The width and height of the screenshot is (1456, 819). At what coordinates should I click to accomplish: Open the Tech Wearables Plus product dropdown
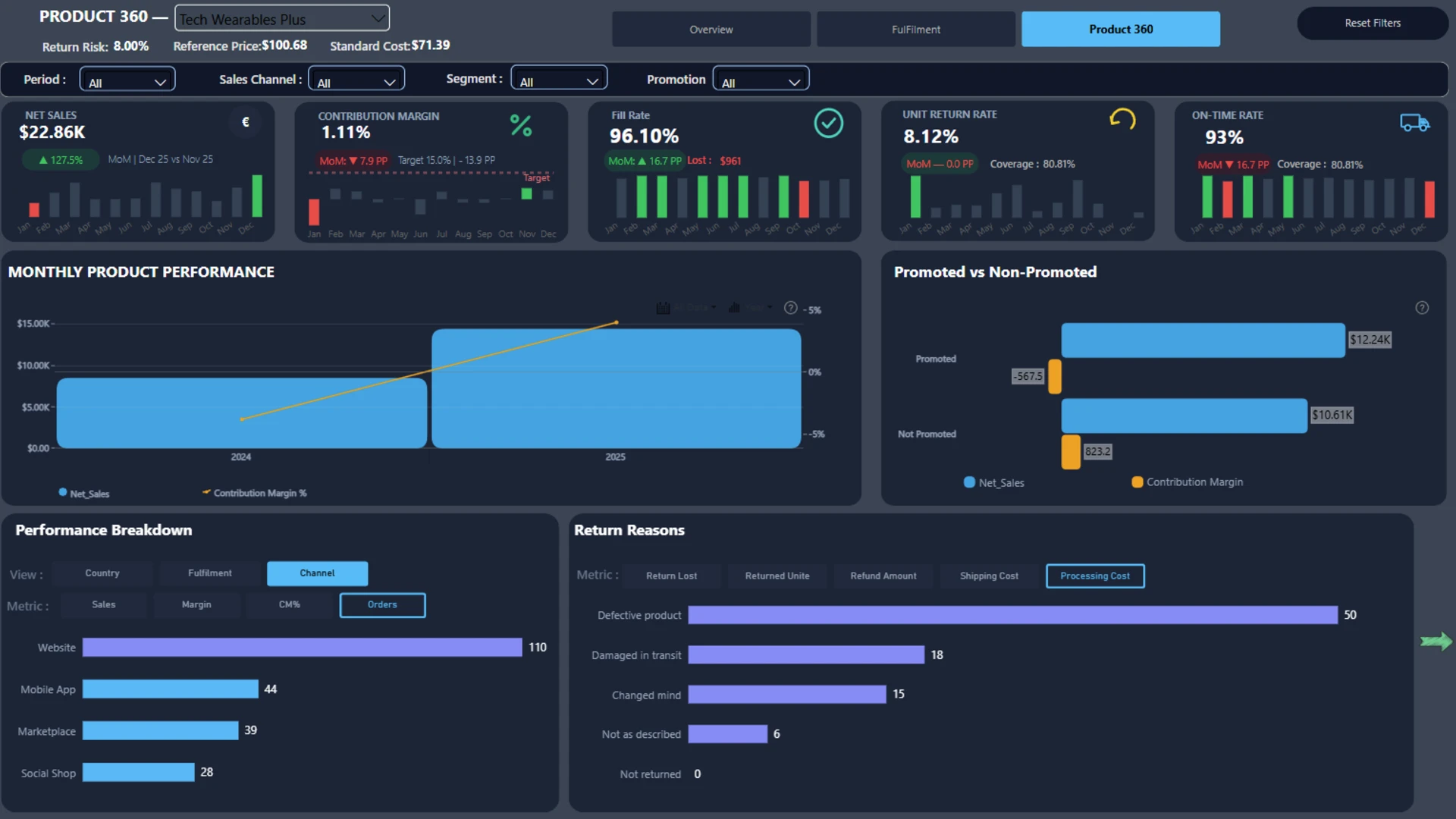(282, 19)
